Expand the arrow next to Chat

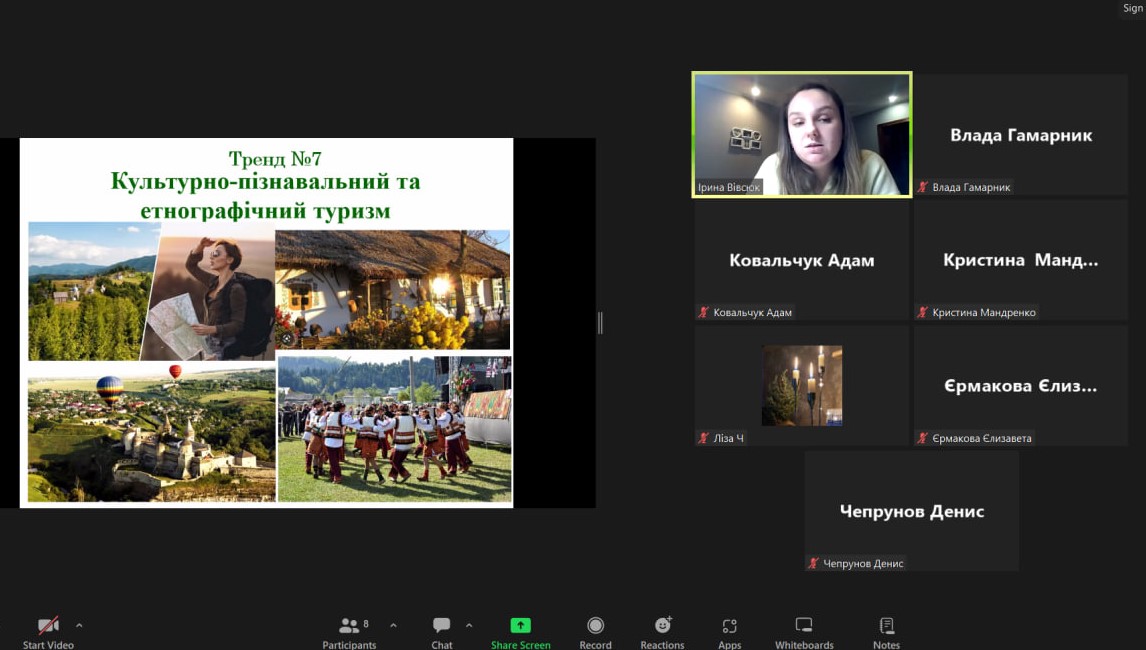click(x=469, y=626)
